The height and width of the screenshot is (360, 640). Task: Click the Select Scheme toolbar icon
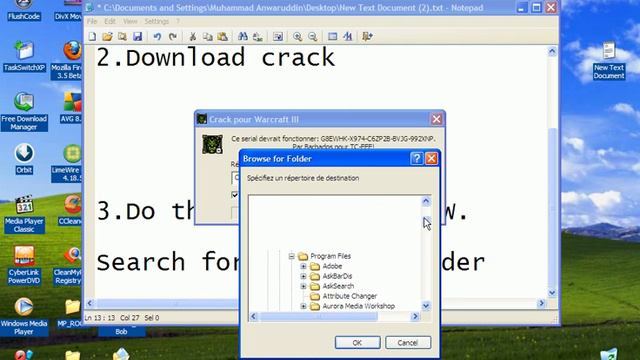(x=332, y=37)
